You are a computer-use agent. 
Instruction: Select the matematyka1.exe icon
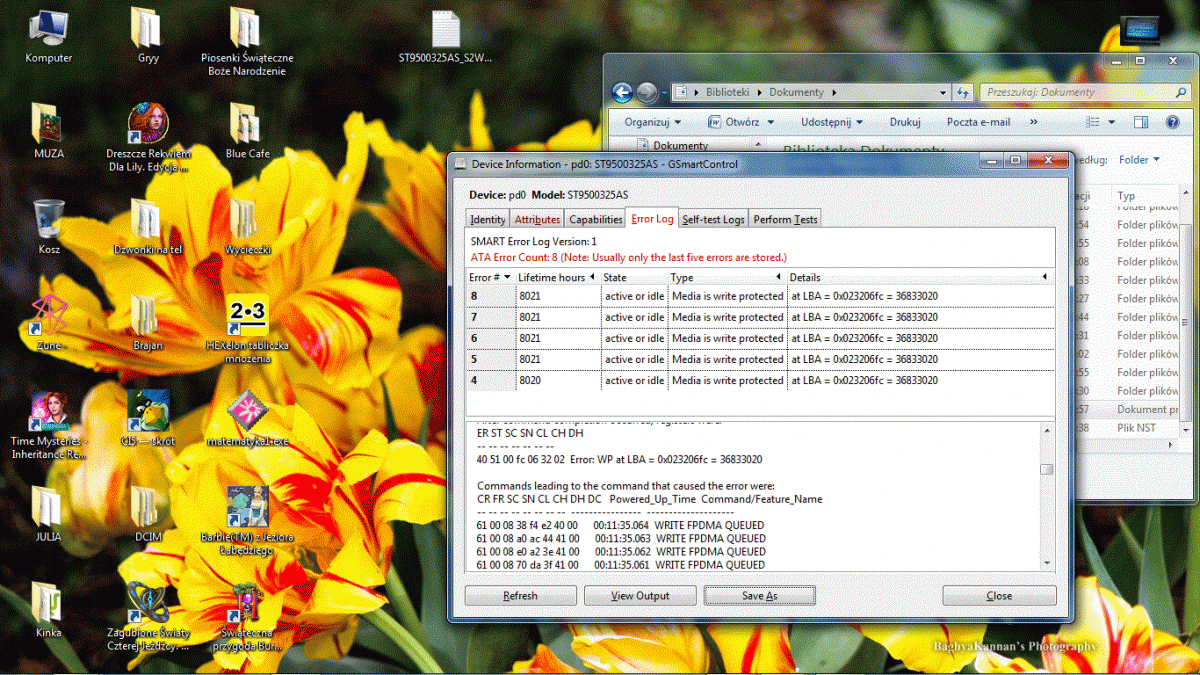click(247, 419)
